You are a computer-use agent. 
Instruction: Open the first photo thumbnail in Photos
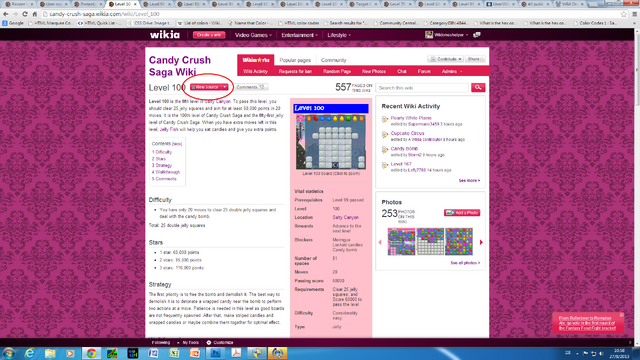tap(401, 242)
